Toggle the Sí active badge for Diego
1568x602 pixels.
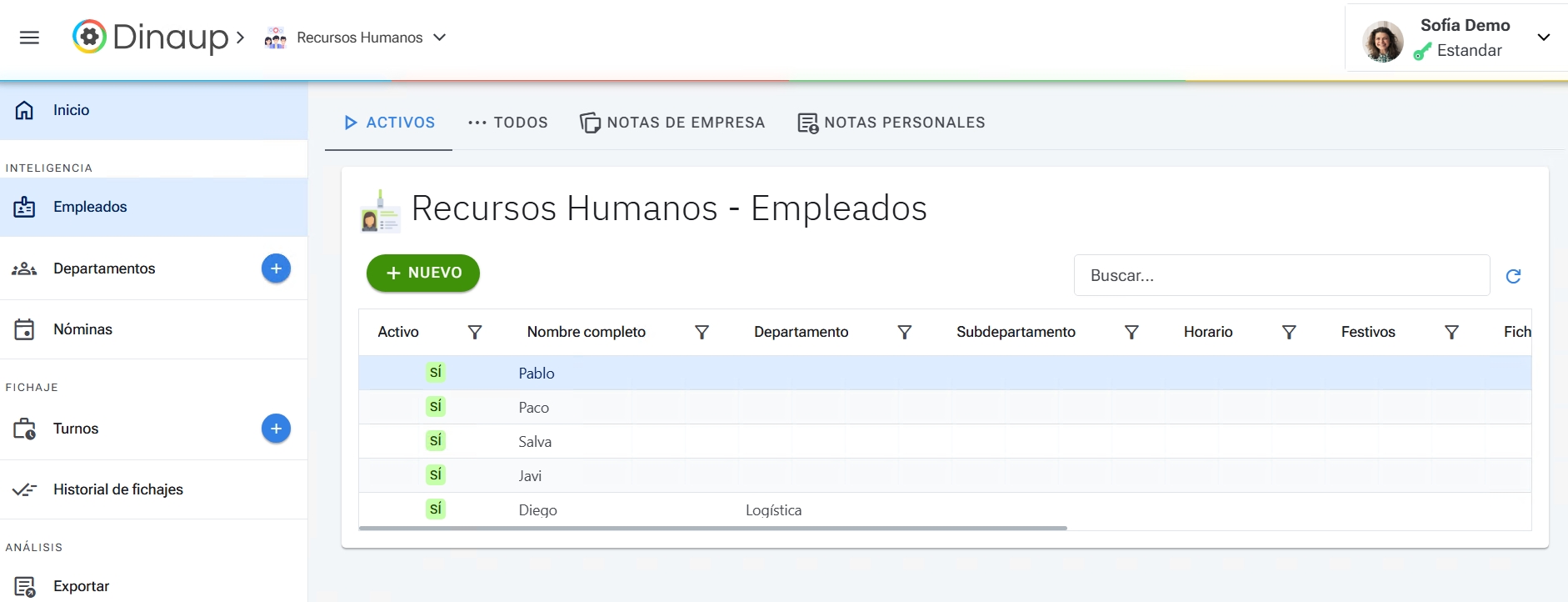(435, 509)
